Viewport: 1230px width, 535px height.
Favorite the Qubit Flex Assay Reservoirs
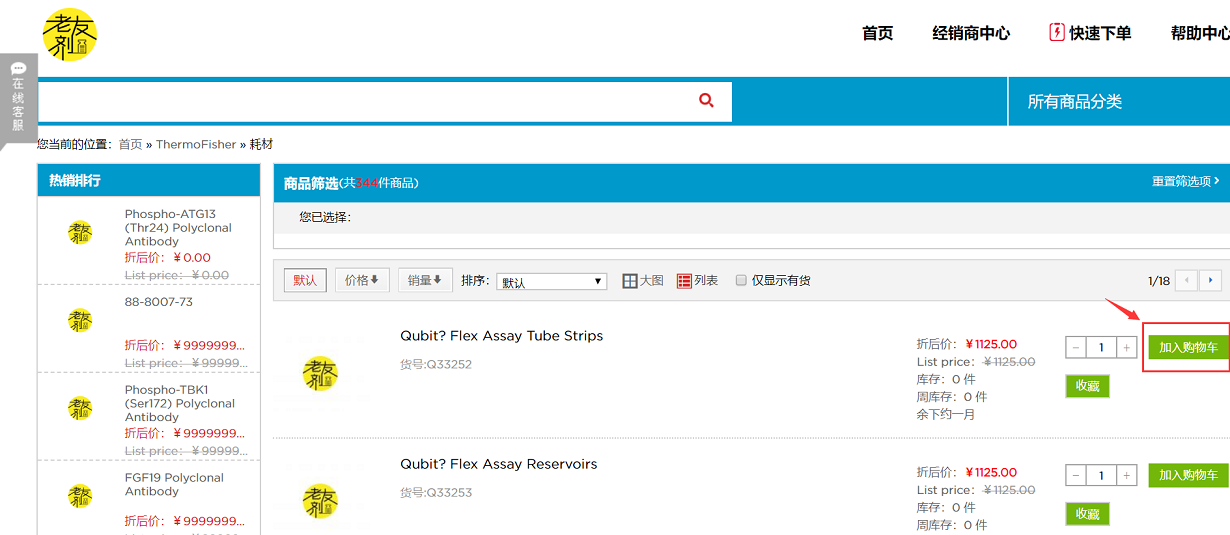[1087, 514]
